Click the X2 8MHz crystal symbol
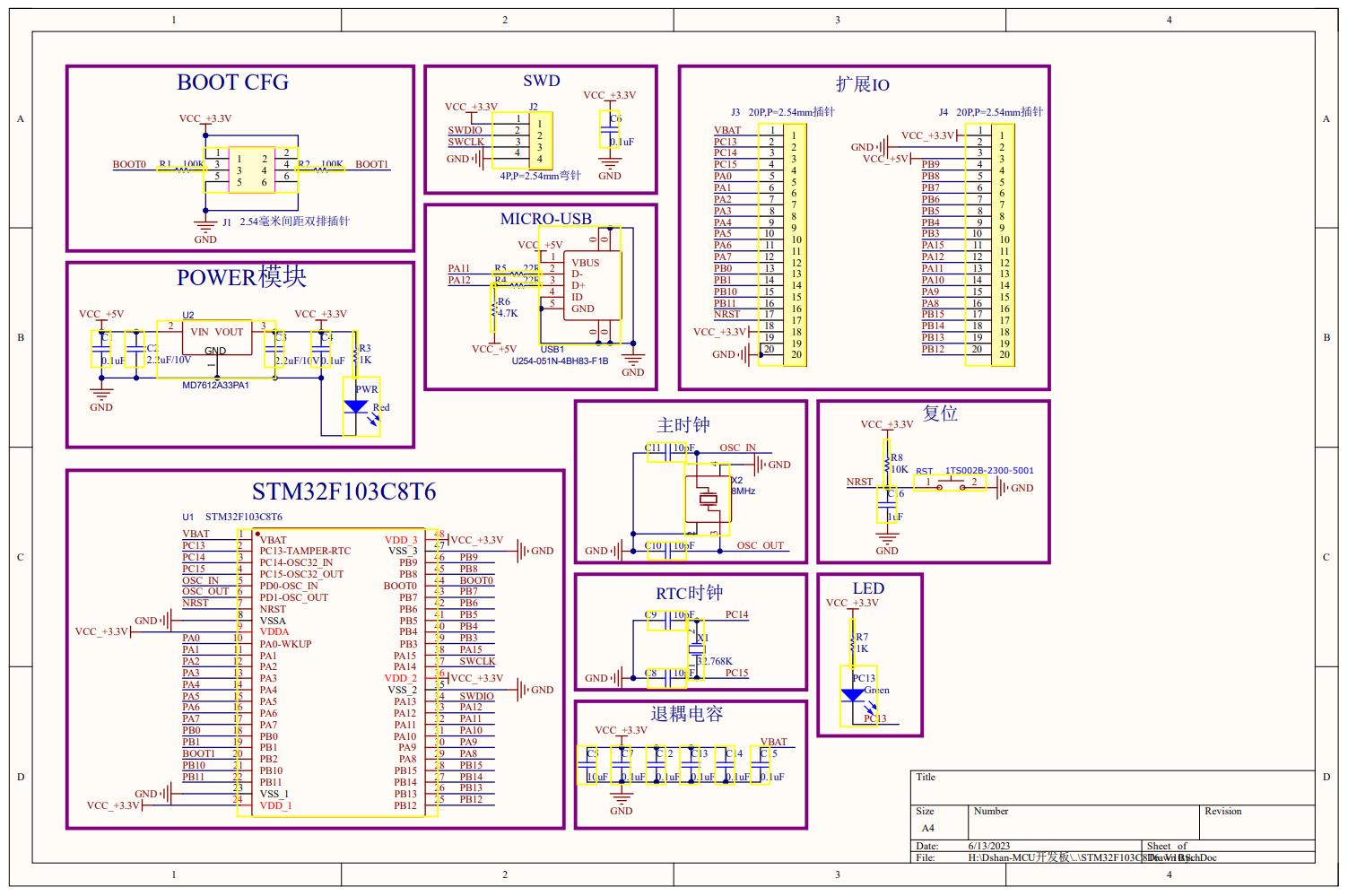Screen dimensions: 1348x896 708,499
